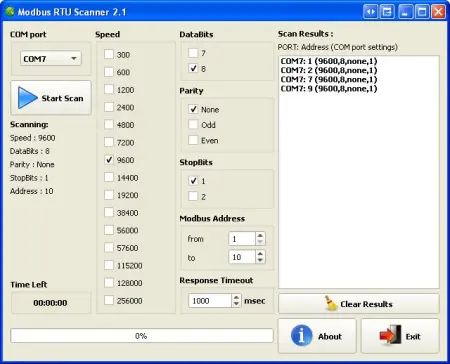Screen dimensions: 450x364
Task: Decrease the Modbus Address to value
Action: 260,260
